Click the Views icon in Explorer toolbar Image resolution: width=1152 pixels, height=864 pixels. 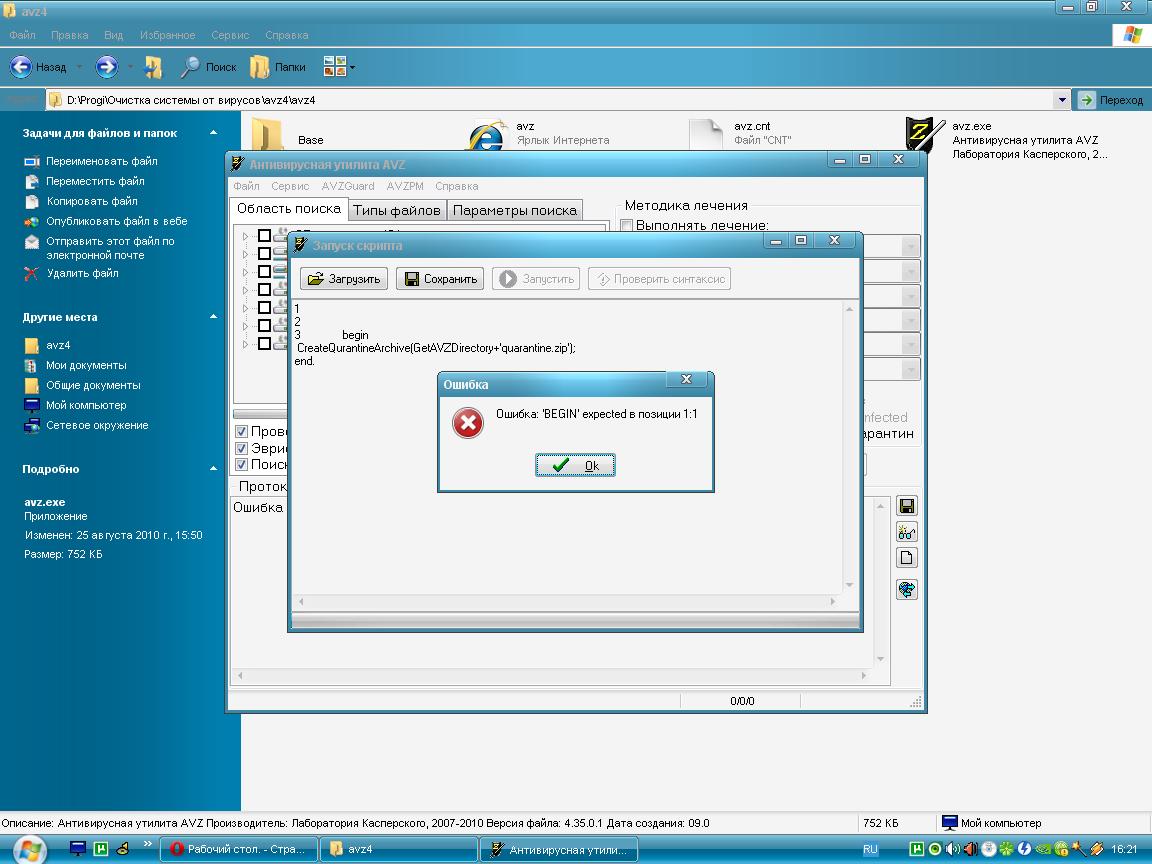click(334, 67)
